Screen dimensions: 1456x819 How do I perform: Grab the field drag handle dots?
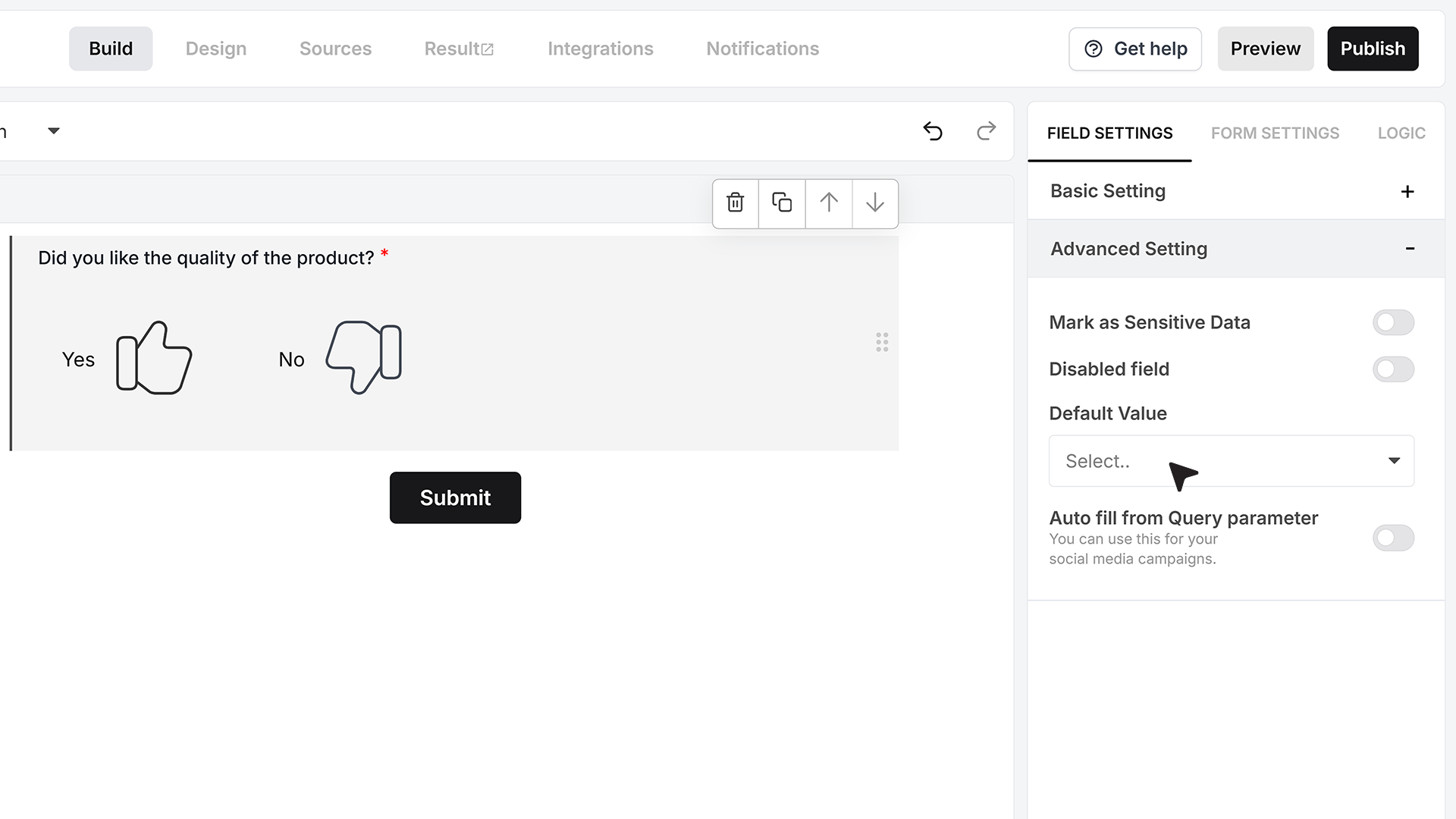pyautogui.click(x=882, y=342)
